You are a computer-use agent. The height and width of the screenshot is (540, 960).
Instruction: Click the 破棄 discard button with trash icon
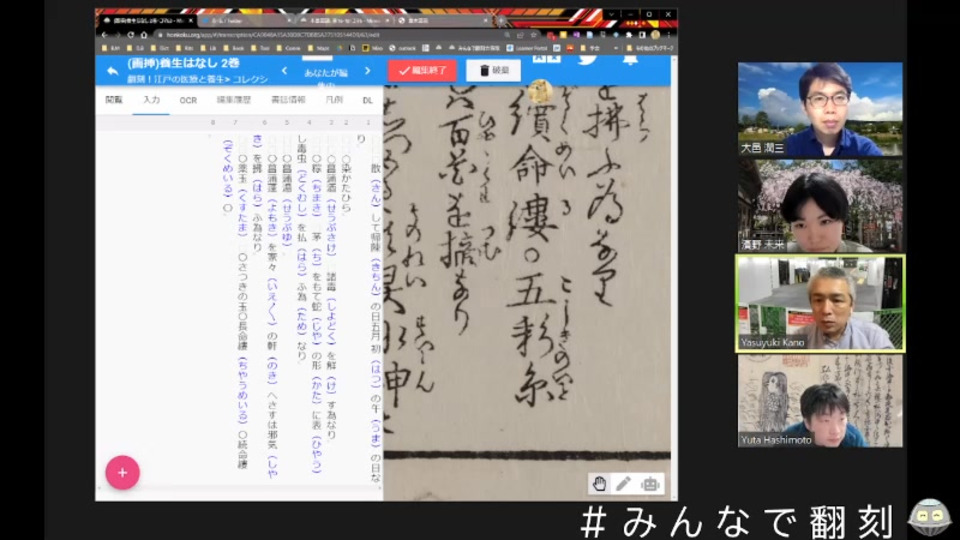coord(493,70)
